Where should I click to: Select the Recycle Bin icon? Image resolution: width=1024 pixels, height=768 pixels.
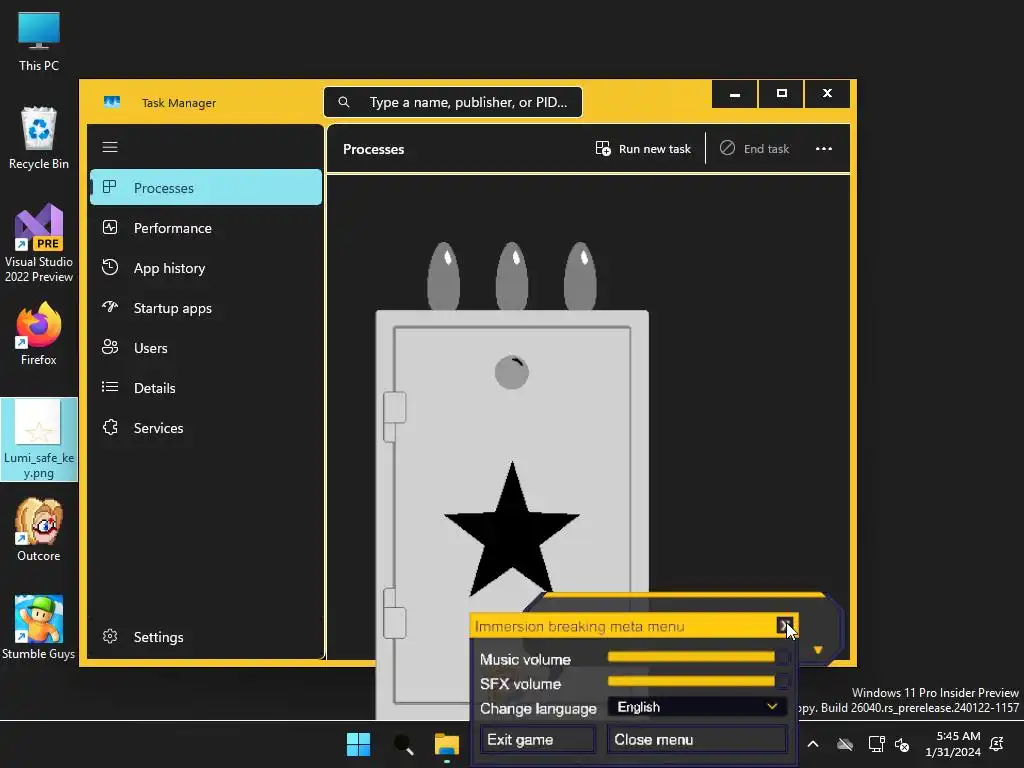pyautogui.click(x=39, y=138)
